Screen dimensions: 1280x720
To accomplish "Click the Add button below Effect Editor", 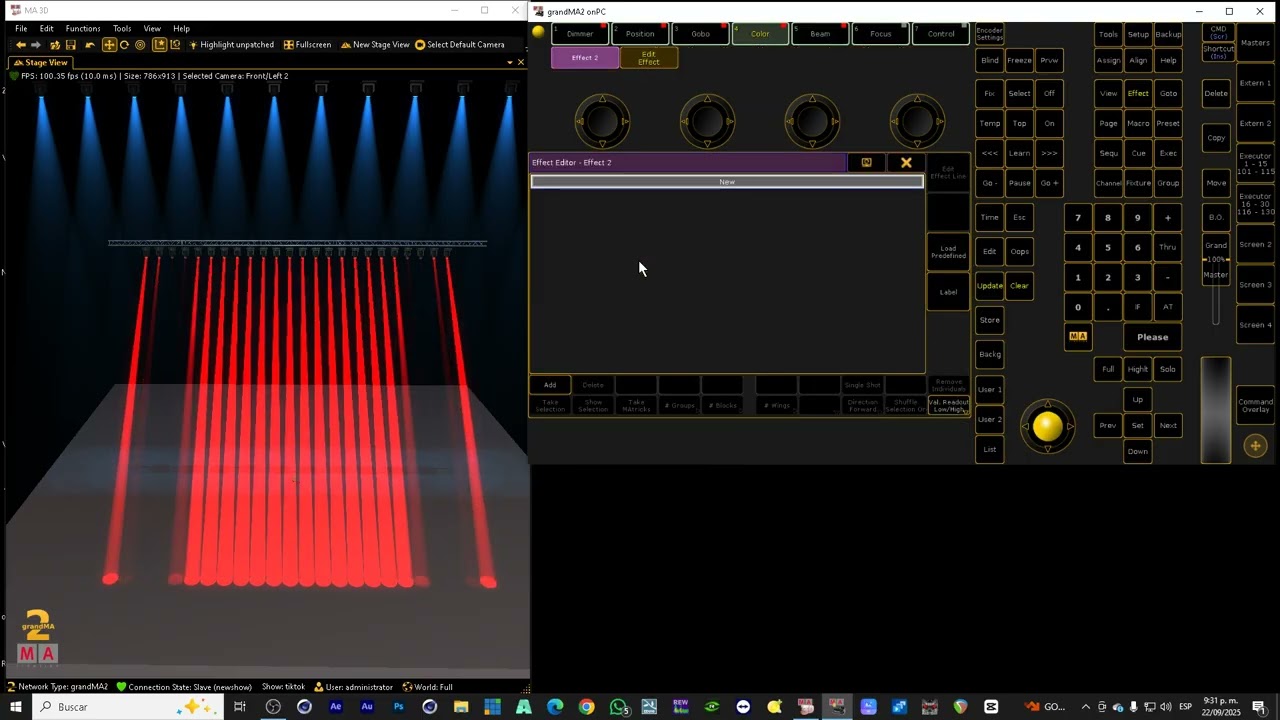I will tap(550, 385).
